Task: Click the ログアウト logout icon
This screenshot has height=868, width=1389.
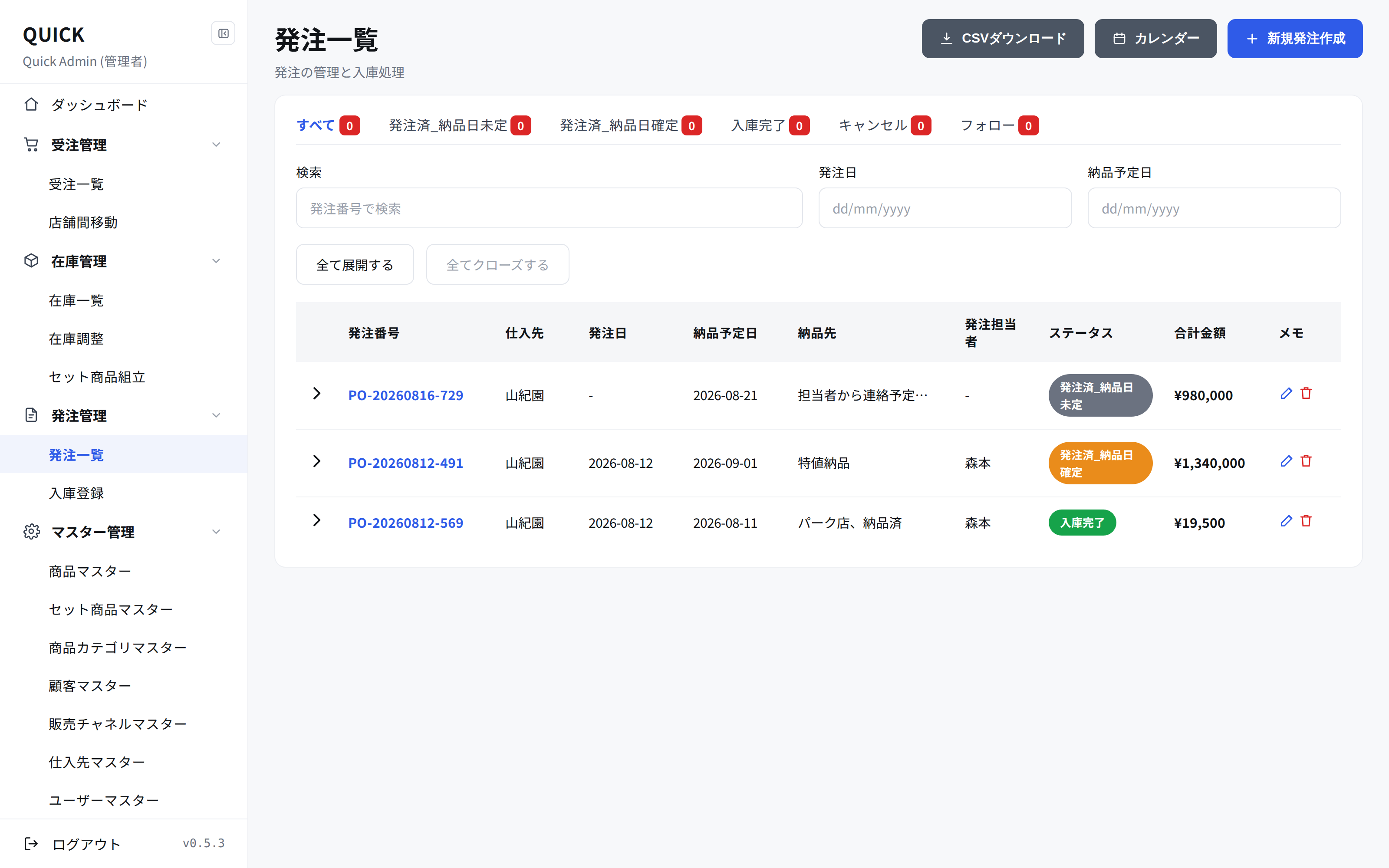Action: pyautogui.click(x=32, y=843)
